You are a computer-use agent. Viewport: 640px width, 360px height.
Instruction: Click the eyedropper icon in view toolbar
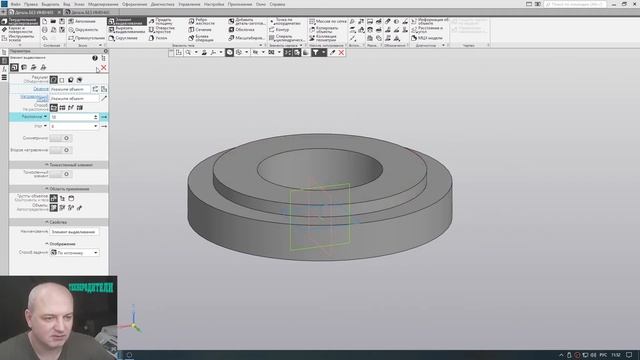[x=332, y=53]
